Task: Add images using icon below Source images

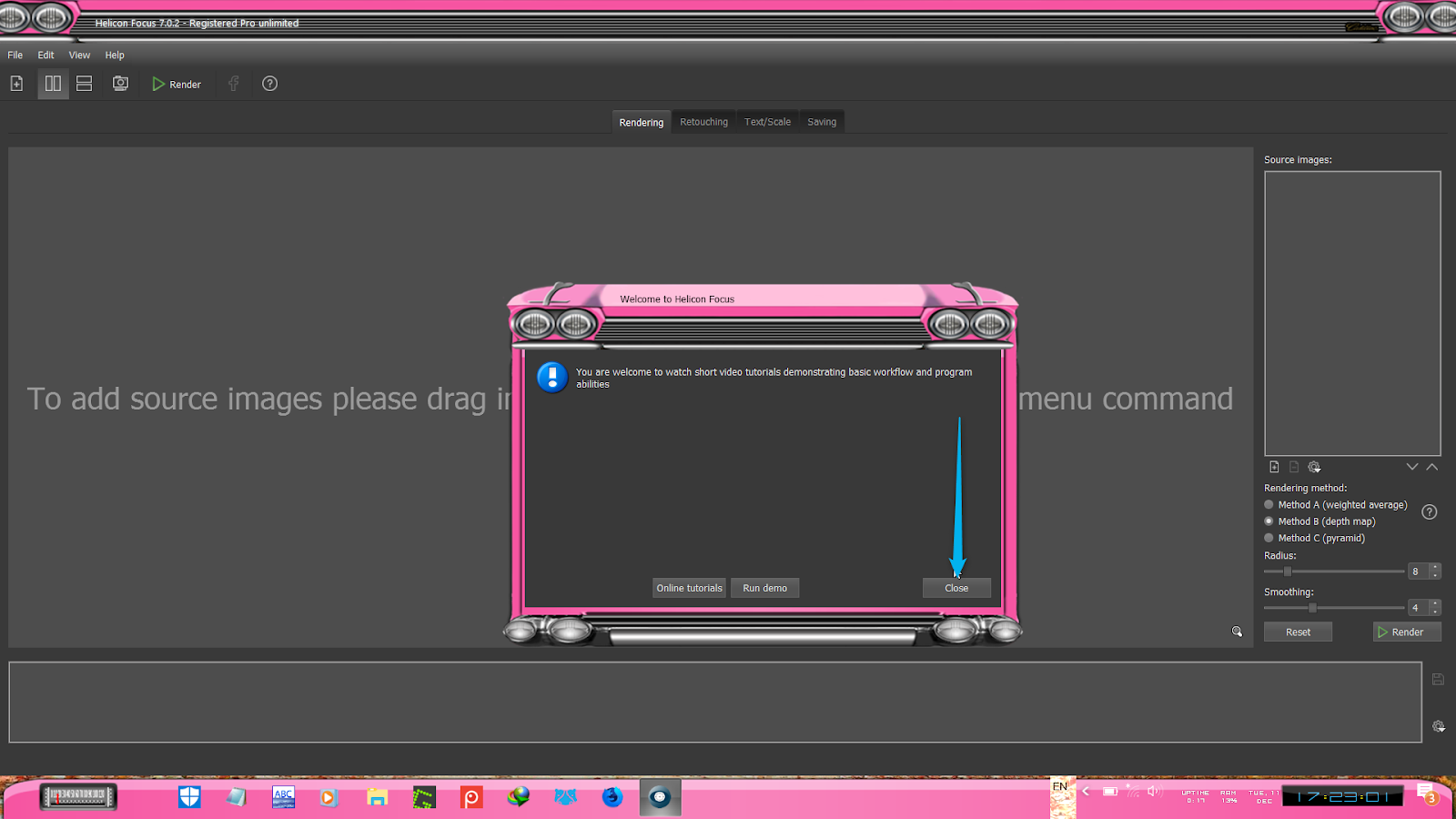Action: coord(1274,467)
